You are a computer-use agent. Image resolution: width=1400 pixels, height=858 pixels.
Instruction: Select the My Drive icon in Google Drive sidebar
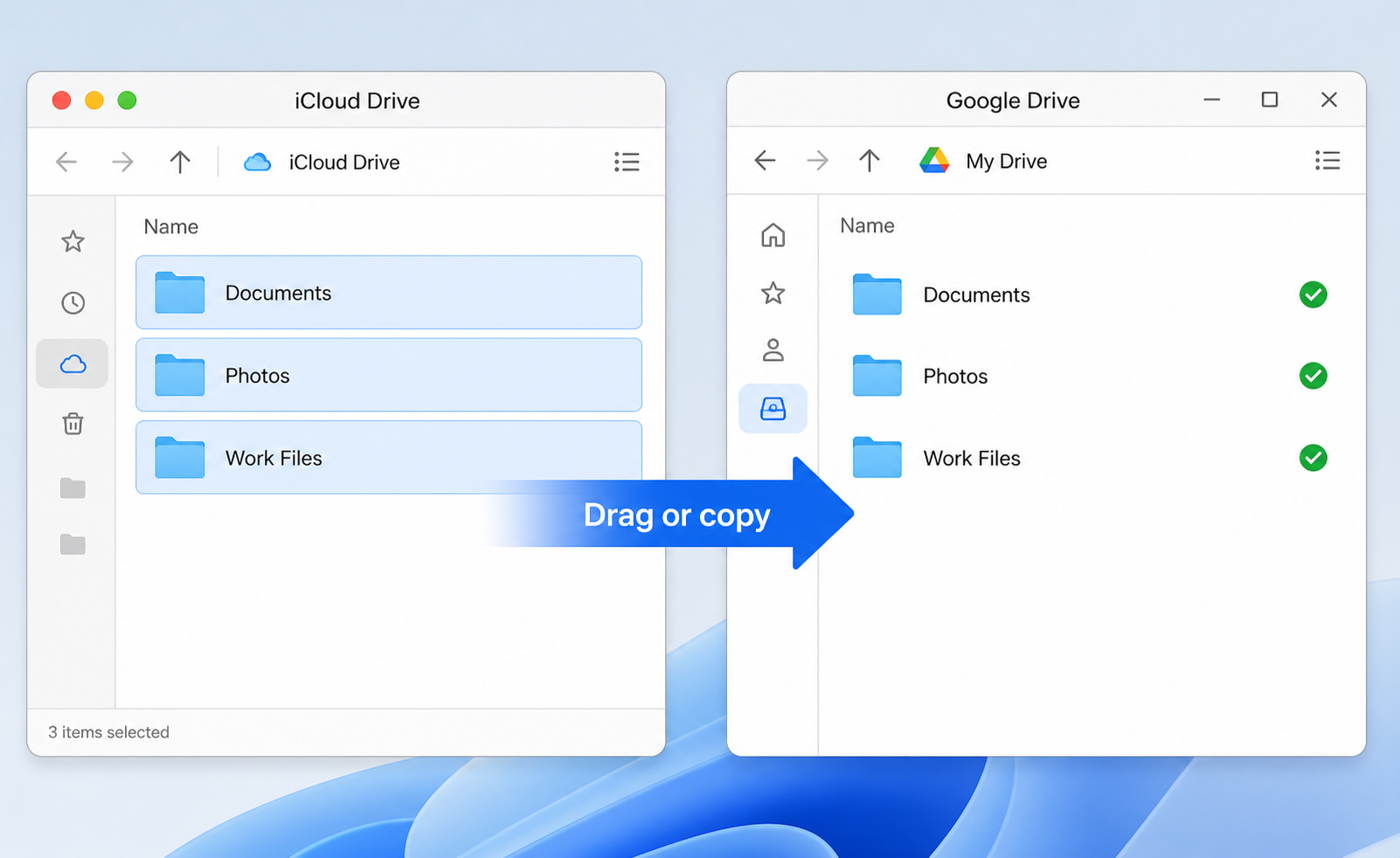[773, 408]
